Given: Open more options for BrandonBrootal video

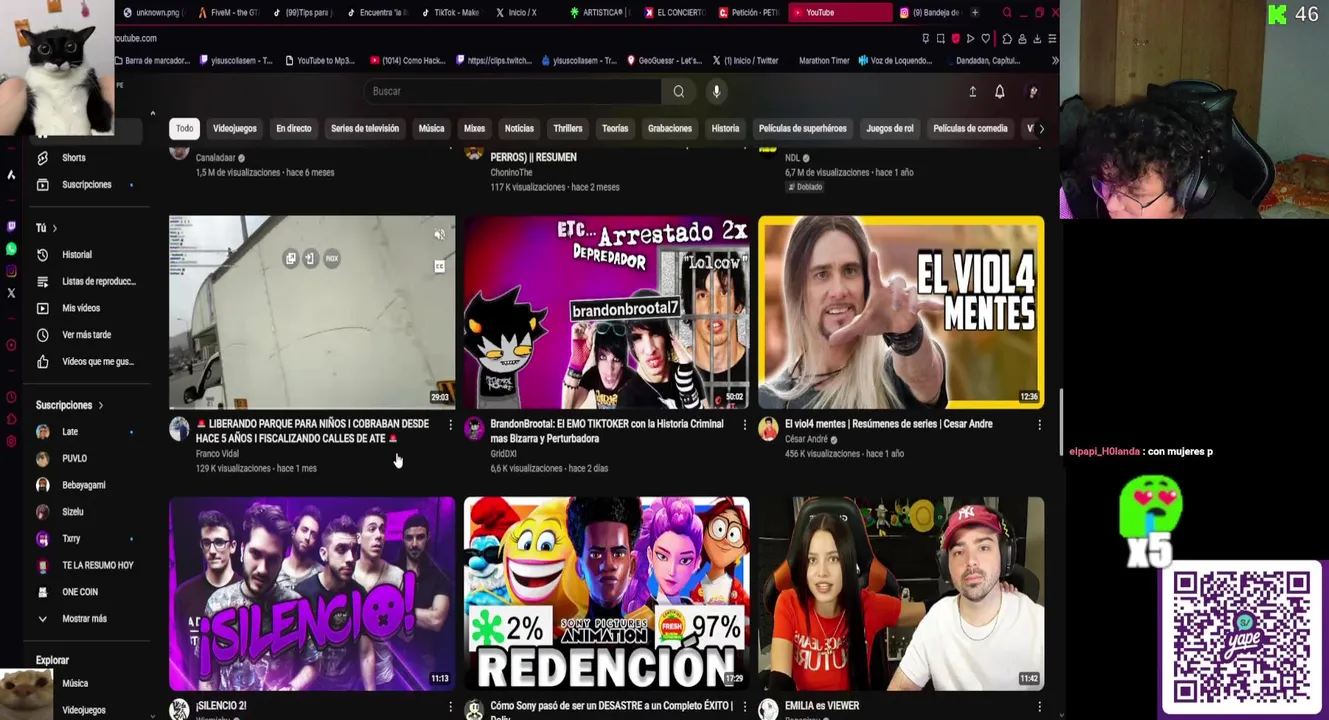Looking at the screenshot, I should (744, 425).
